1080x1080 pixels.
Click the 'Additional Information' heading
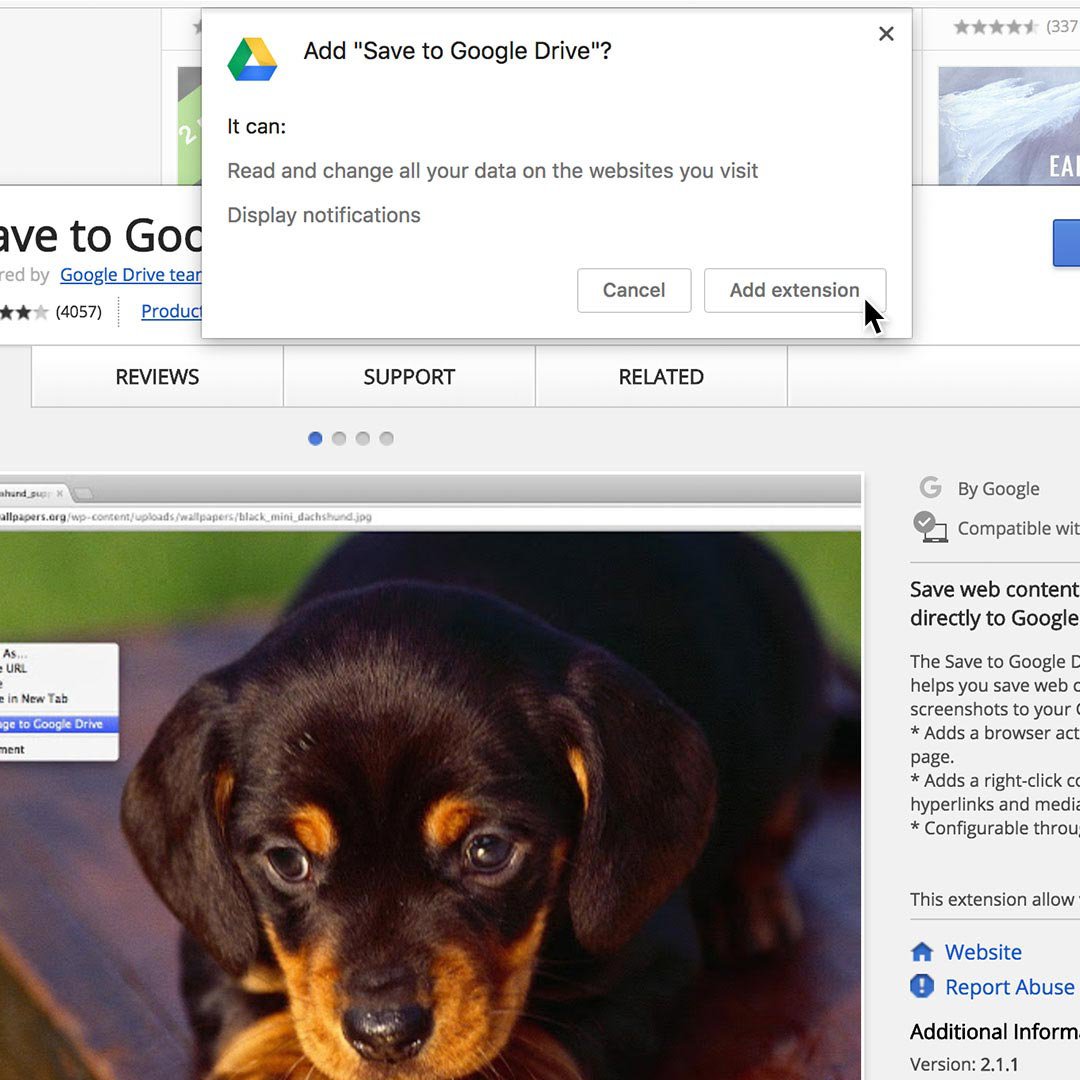tap(995, 1032)
